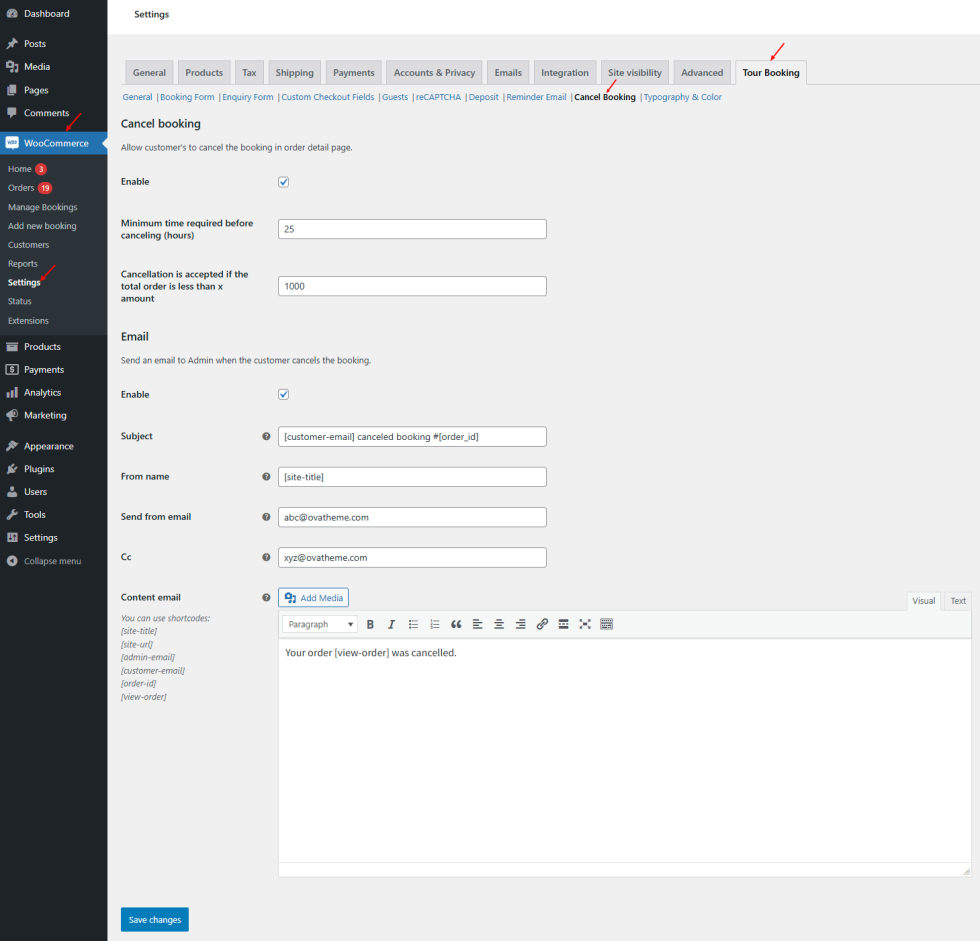980x941 pixels.
Task: Toggle the toolbar kitchen sink icon
Action: coord(607,624)
